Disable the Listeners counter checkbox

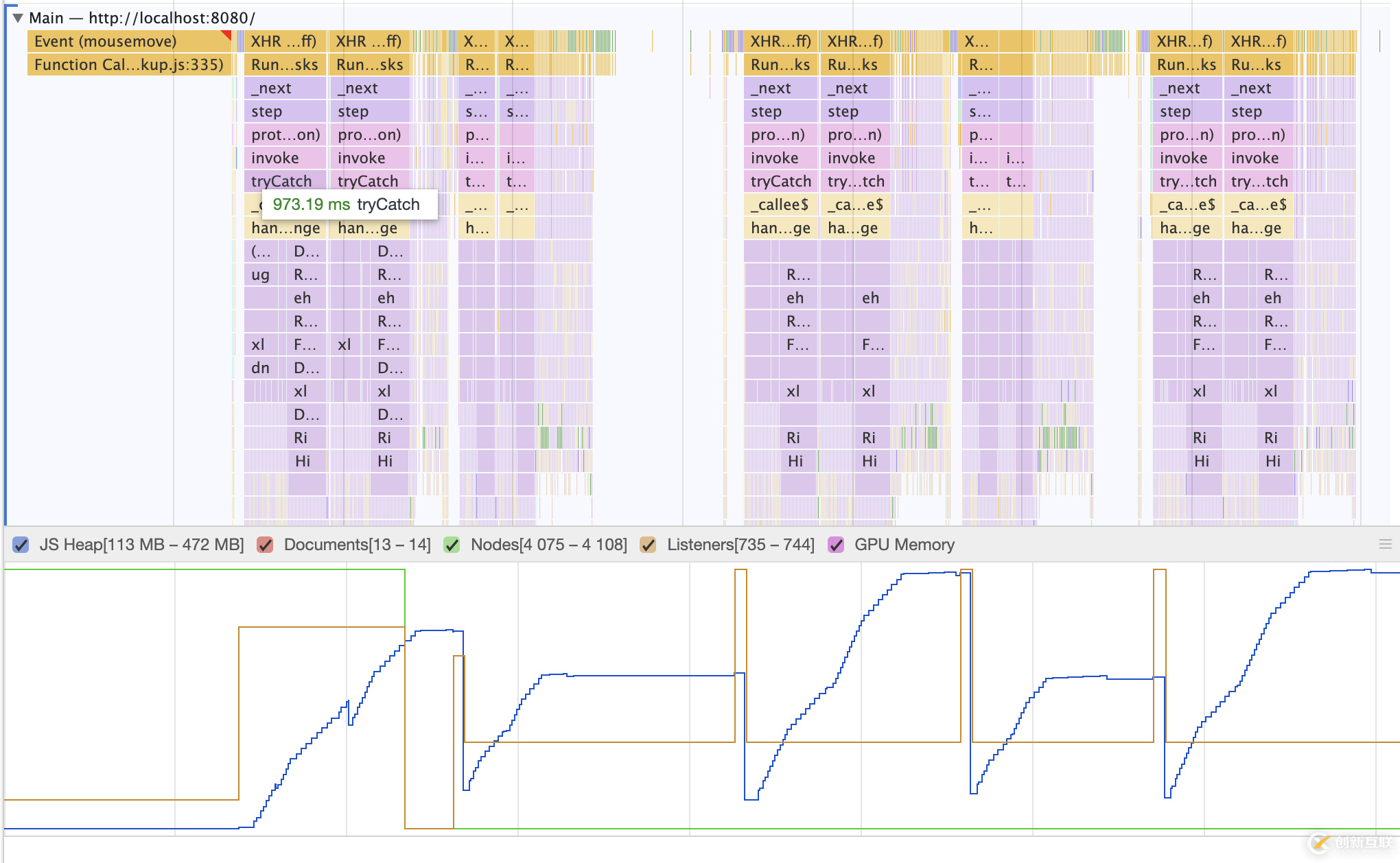pyautogui.click(x=648, y=545)
